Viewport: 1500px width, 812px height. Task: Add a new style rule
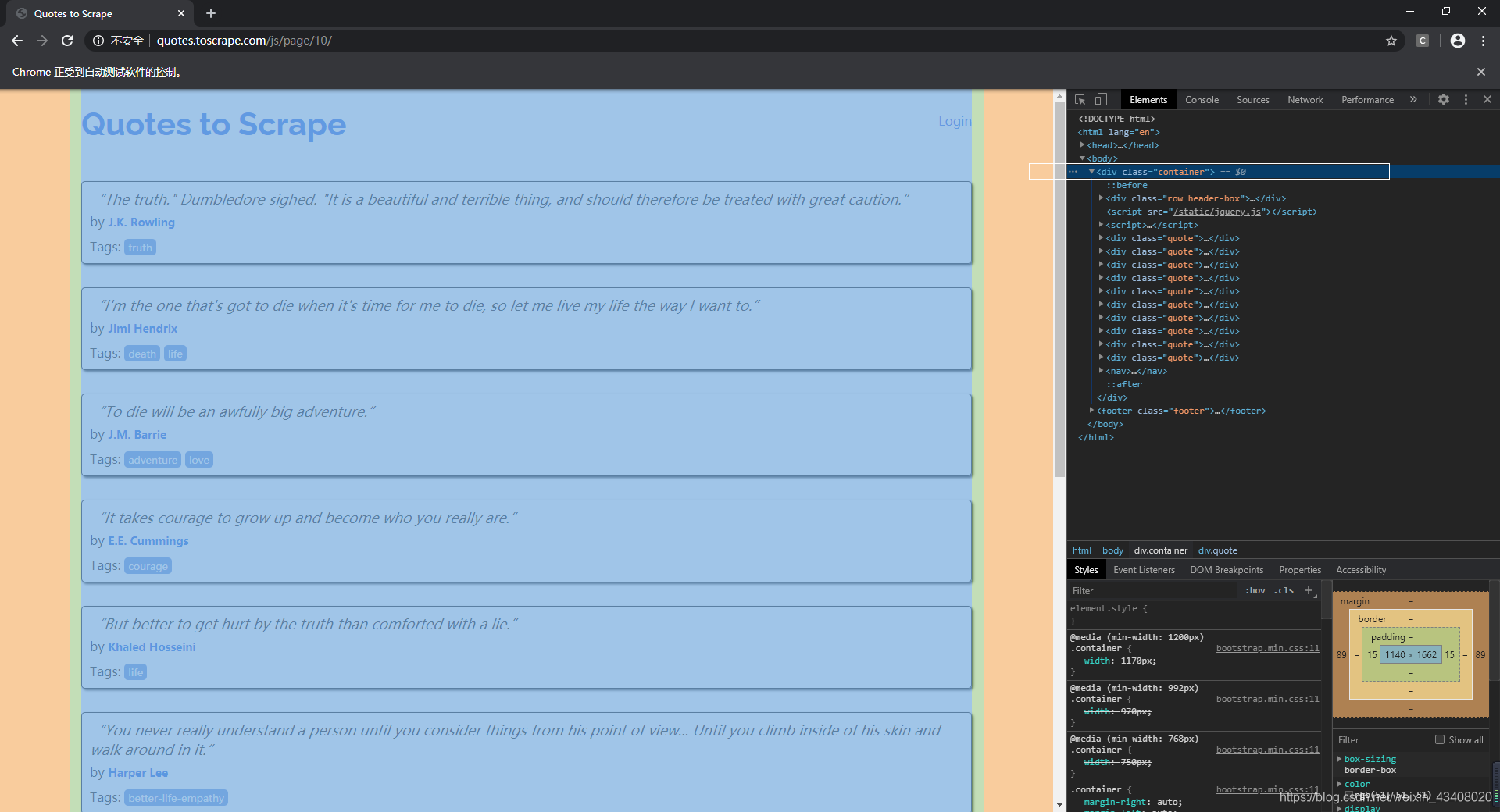point(1309,590)
